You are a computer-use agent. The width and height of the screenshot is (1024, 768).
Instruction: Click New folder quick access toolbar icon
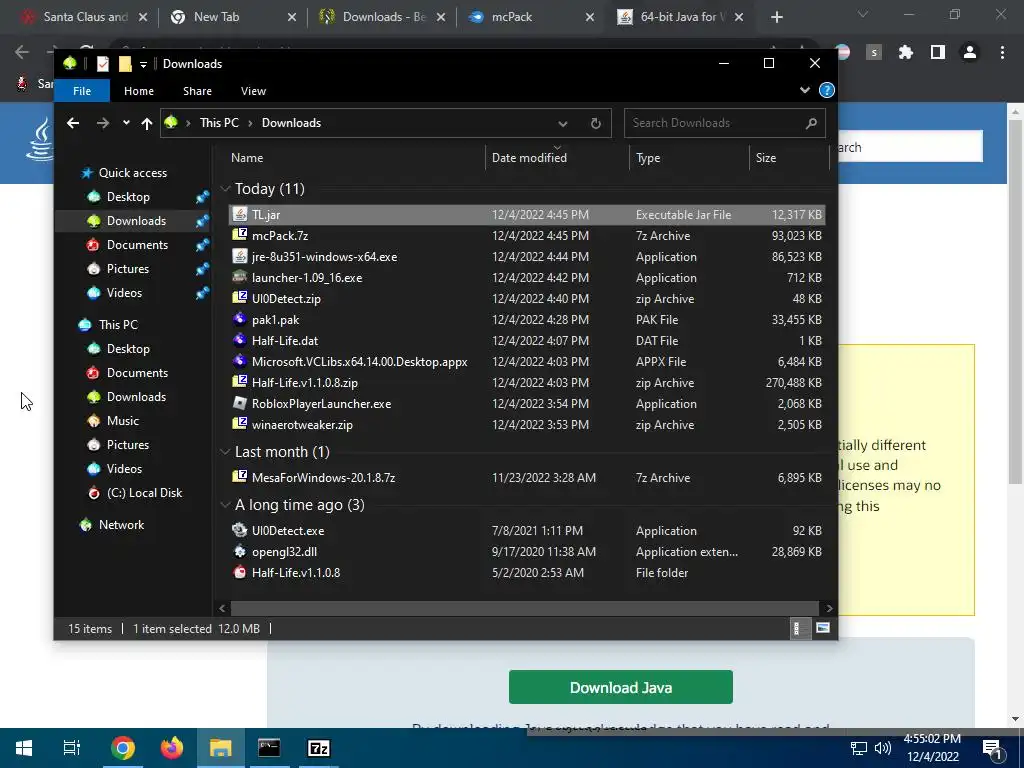pyautogui.click(x=125, y=63)
